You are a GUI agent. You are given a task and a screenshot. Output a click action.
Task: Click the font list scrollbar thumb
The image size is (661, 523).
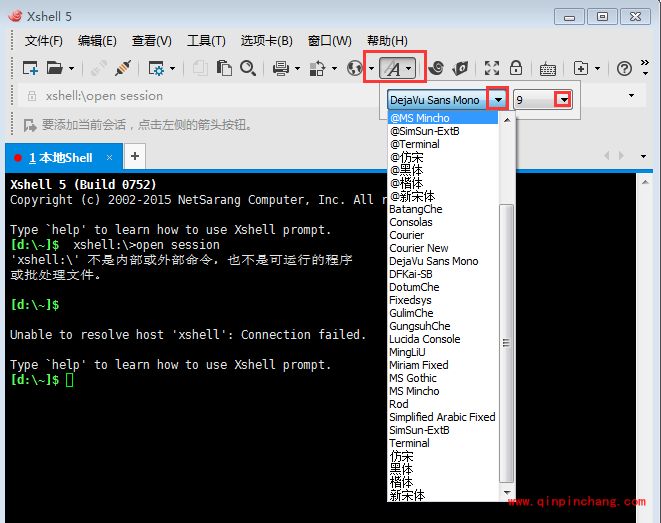pos(506,343)
